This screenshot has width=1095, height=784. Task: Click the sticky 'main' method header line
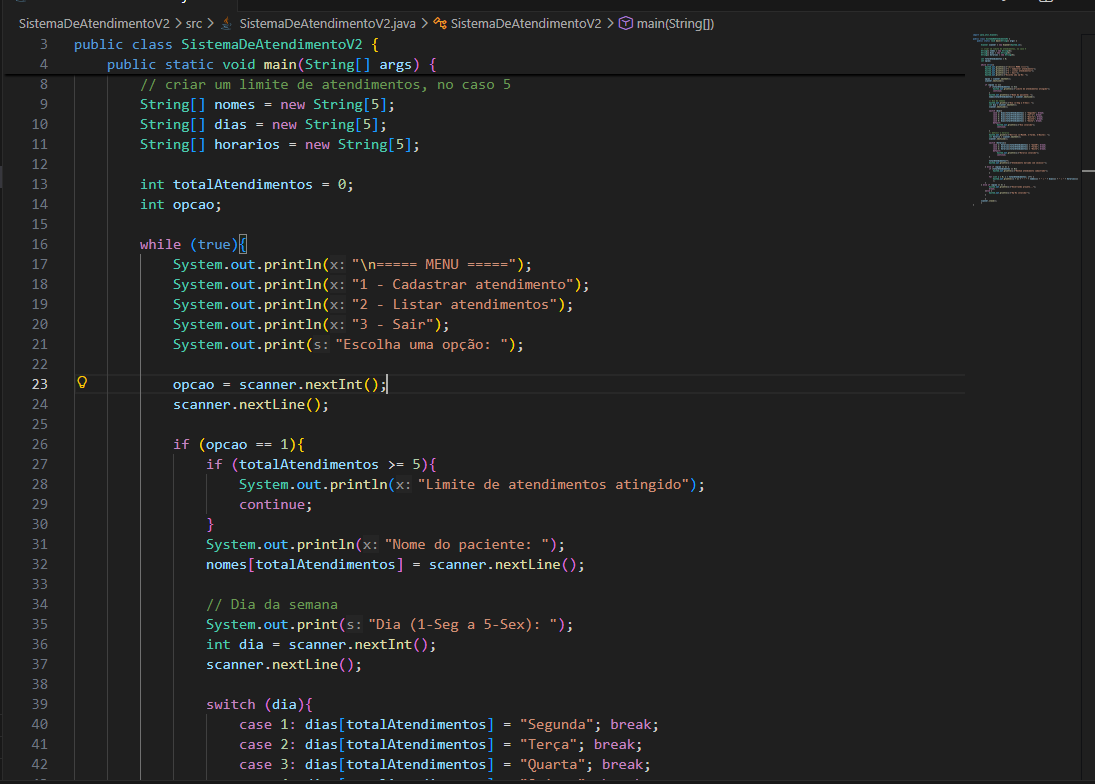[272, 64]
